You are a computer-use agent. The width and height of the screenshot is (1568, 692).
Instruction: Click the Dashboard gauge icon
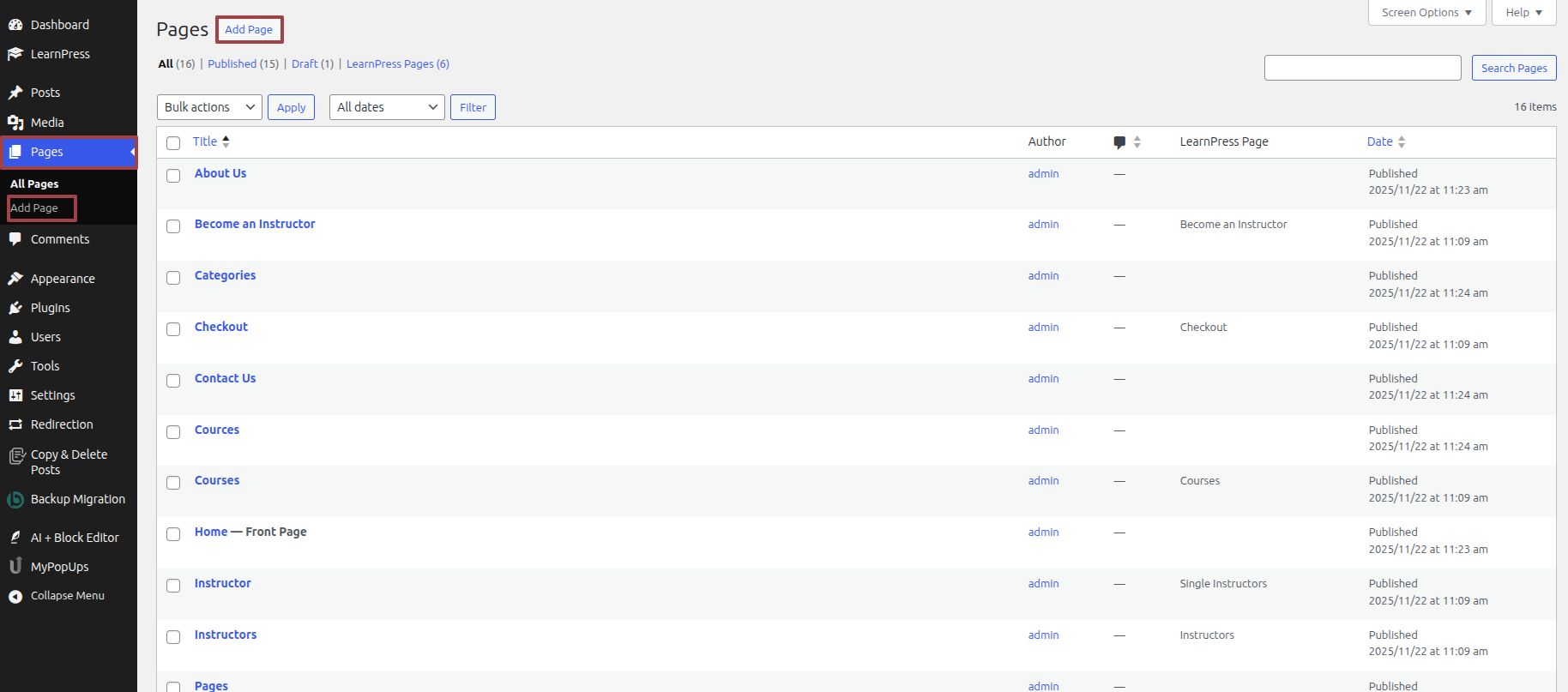click(x=15, y=25)
